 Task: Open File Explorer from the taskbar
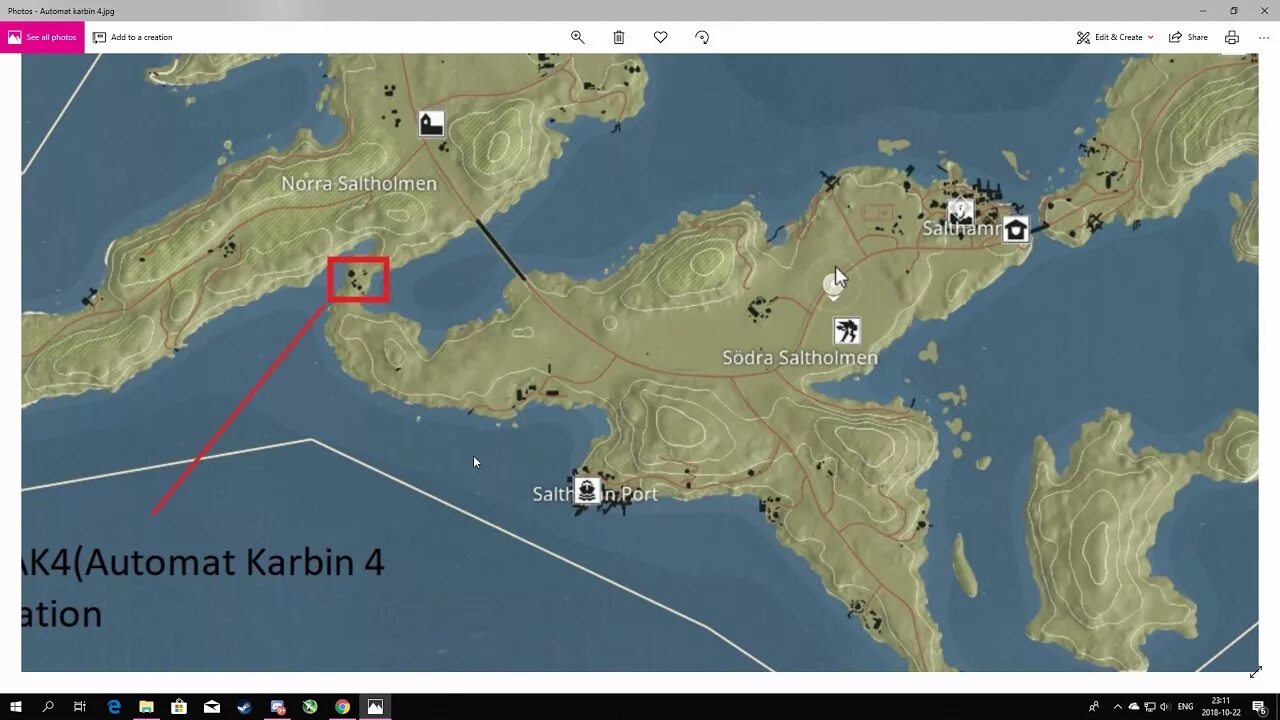click(146, 707)
